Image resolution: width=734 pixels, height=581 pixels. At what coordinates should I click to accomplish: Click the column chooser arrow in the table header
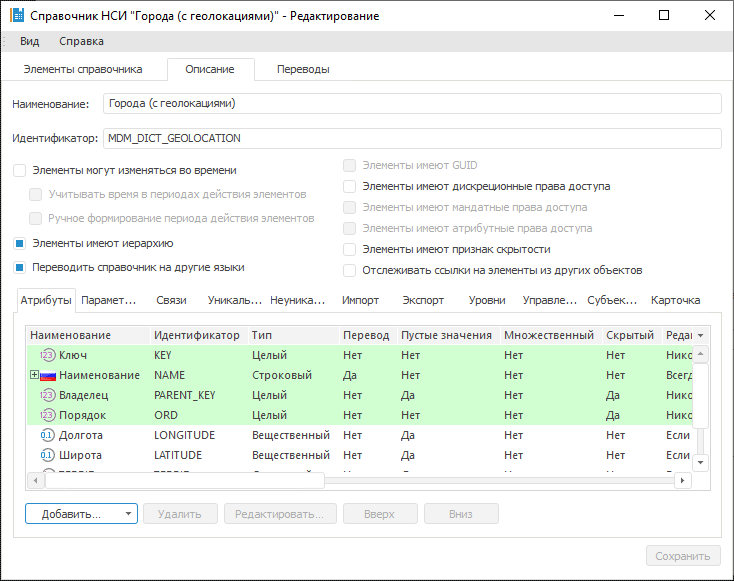(700, 335)
